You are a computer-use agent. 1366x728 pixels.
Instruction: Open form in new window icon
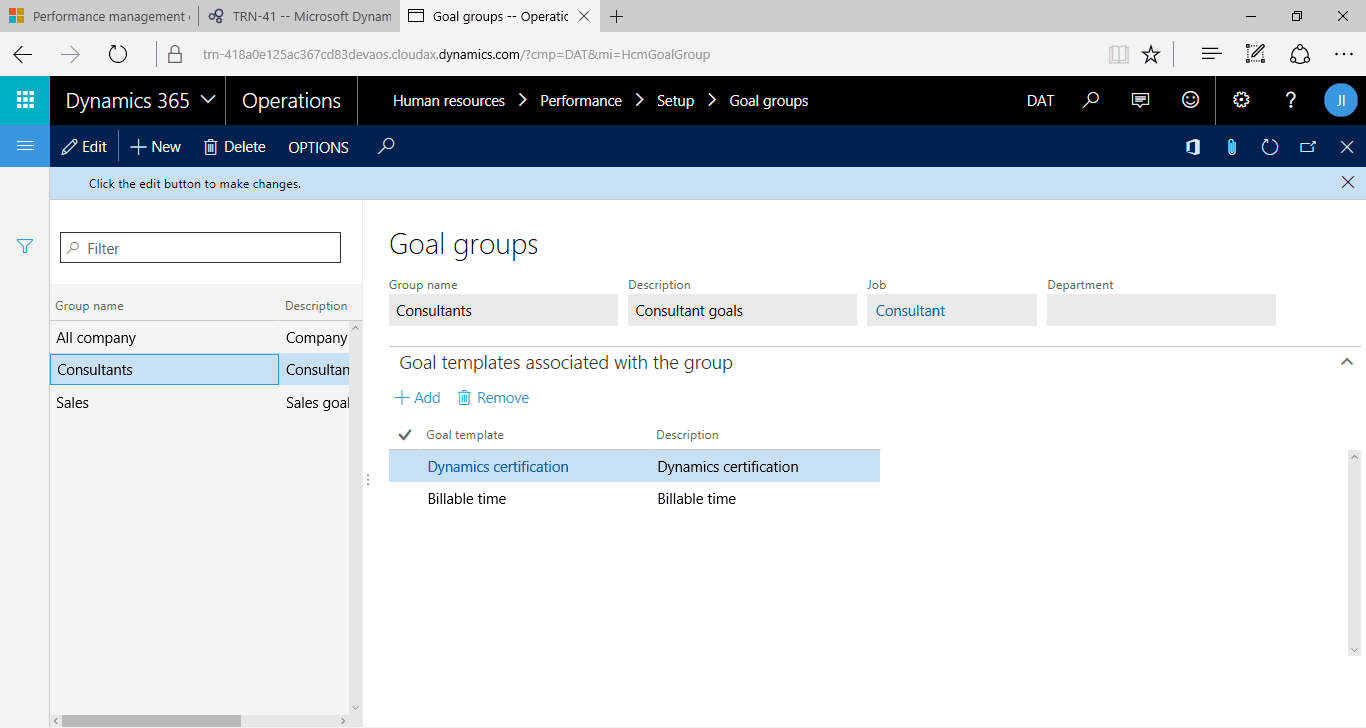pyautogui.click(x=1308, y=147)
